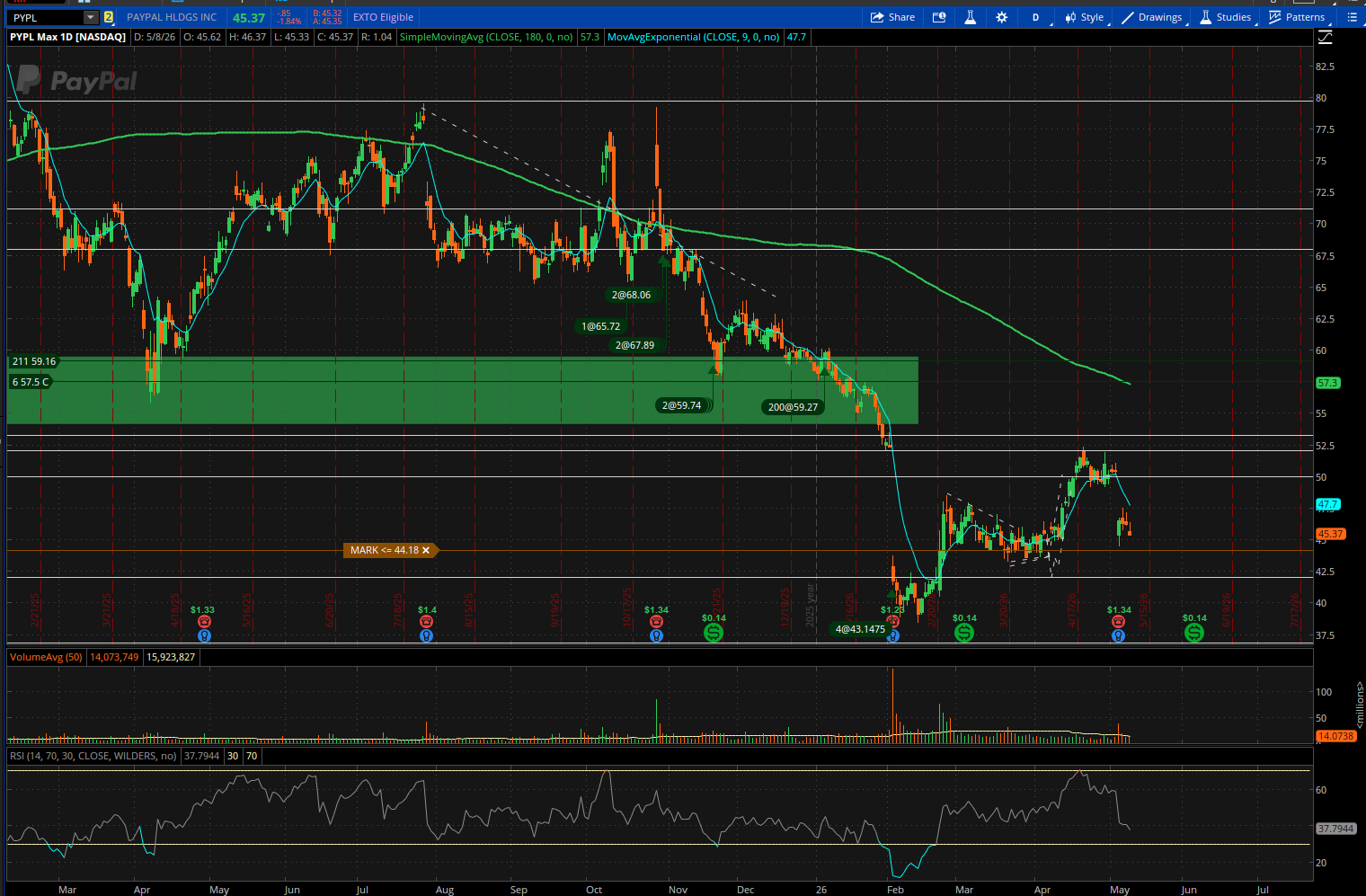Image resolution: width=1366 pixels, height=896 pixels.
Task: Click the EXTO Eligible label
Action: 383,17
